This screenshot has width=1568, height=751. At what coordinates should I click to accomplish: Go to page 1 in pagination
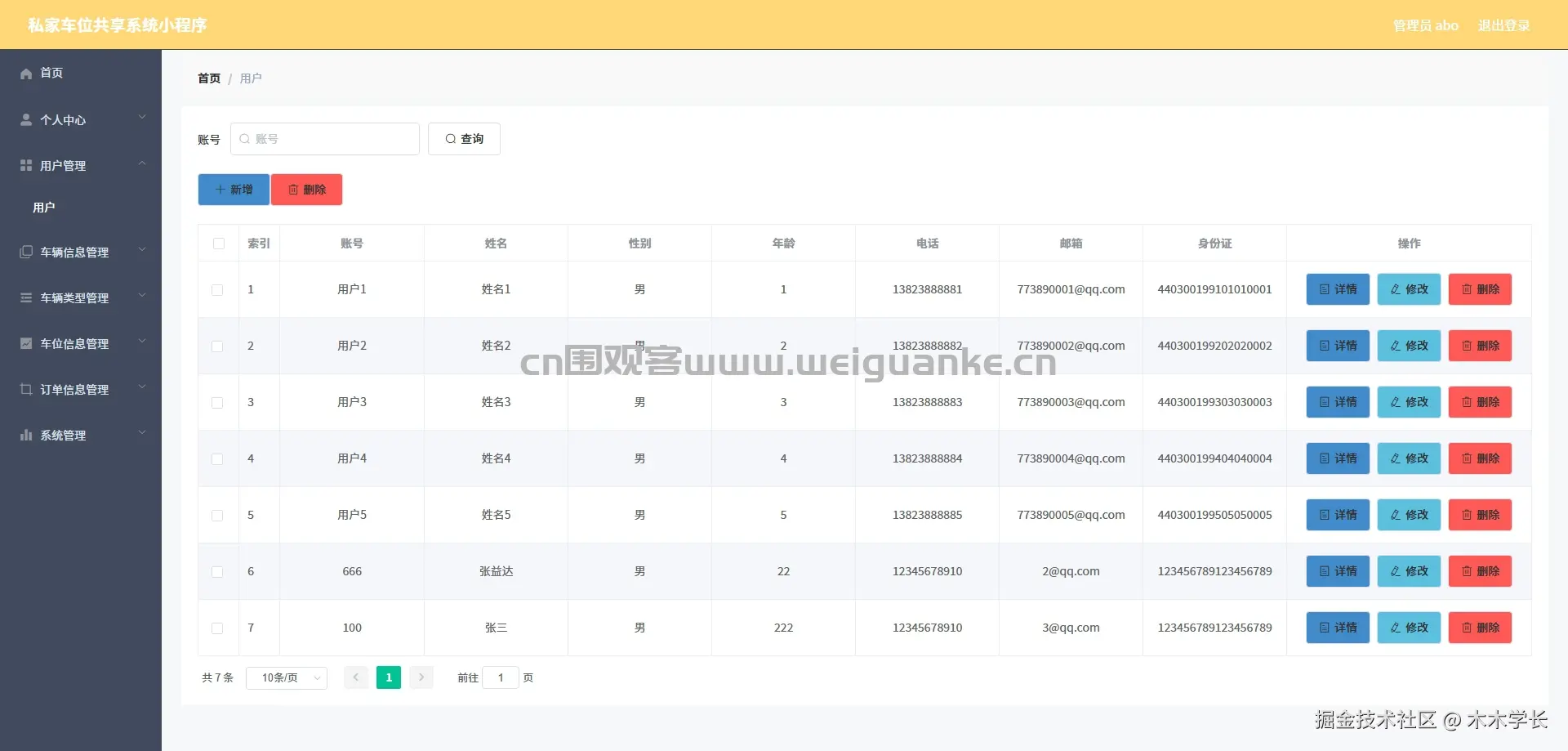click(389, 677)
